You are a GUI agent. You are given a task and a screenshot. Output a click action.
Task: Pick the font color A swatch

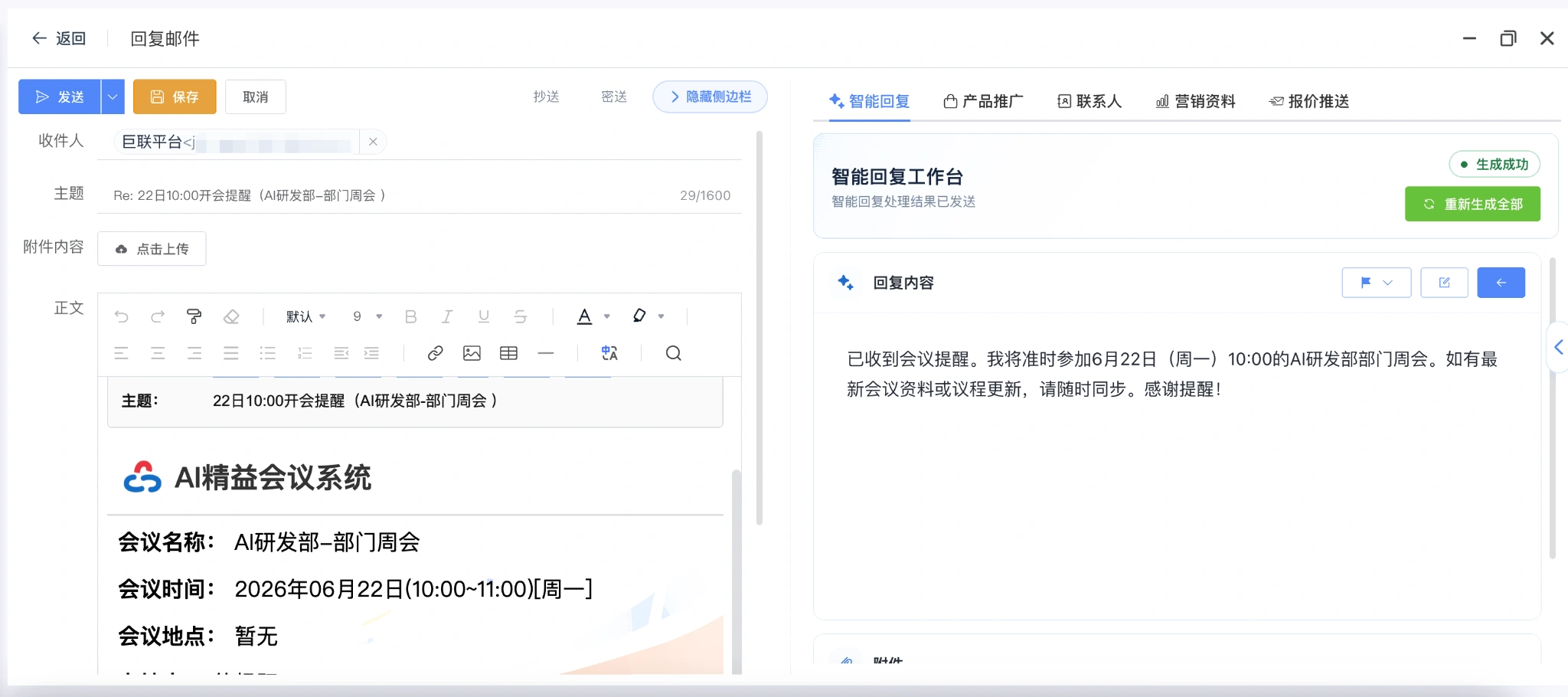point(584,316)
